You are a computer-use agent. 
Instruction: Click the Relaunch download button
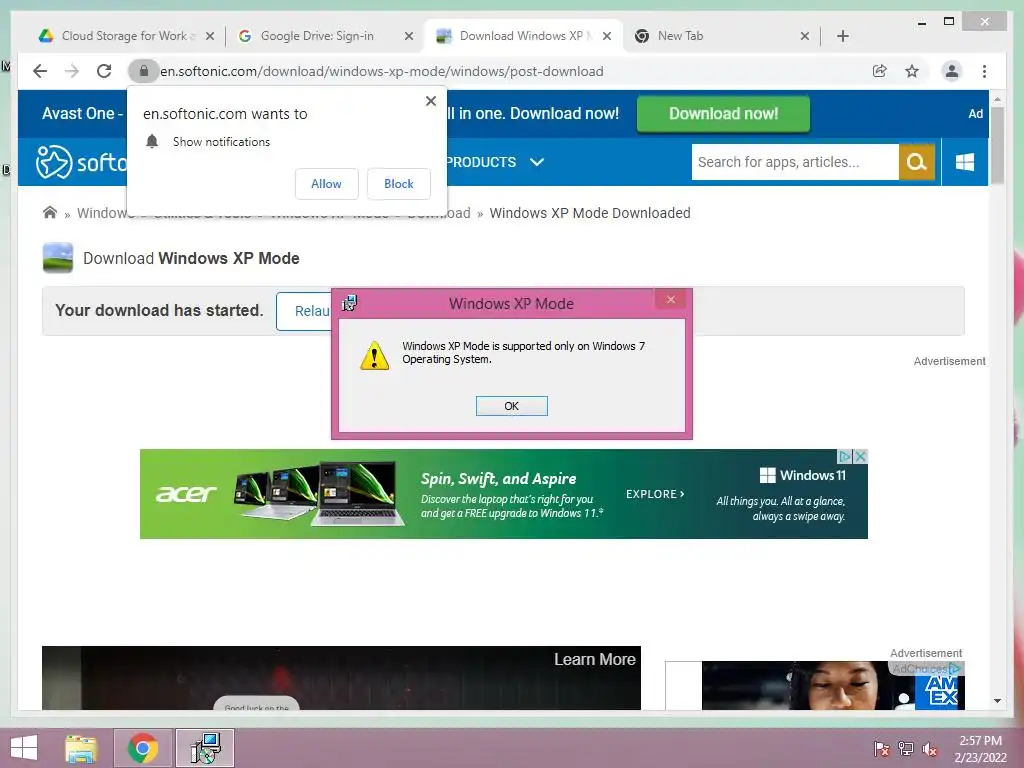point(304,311)
